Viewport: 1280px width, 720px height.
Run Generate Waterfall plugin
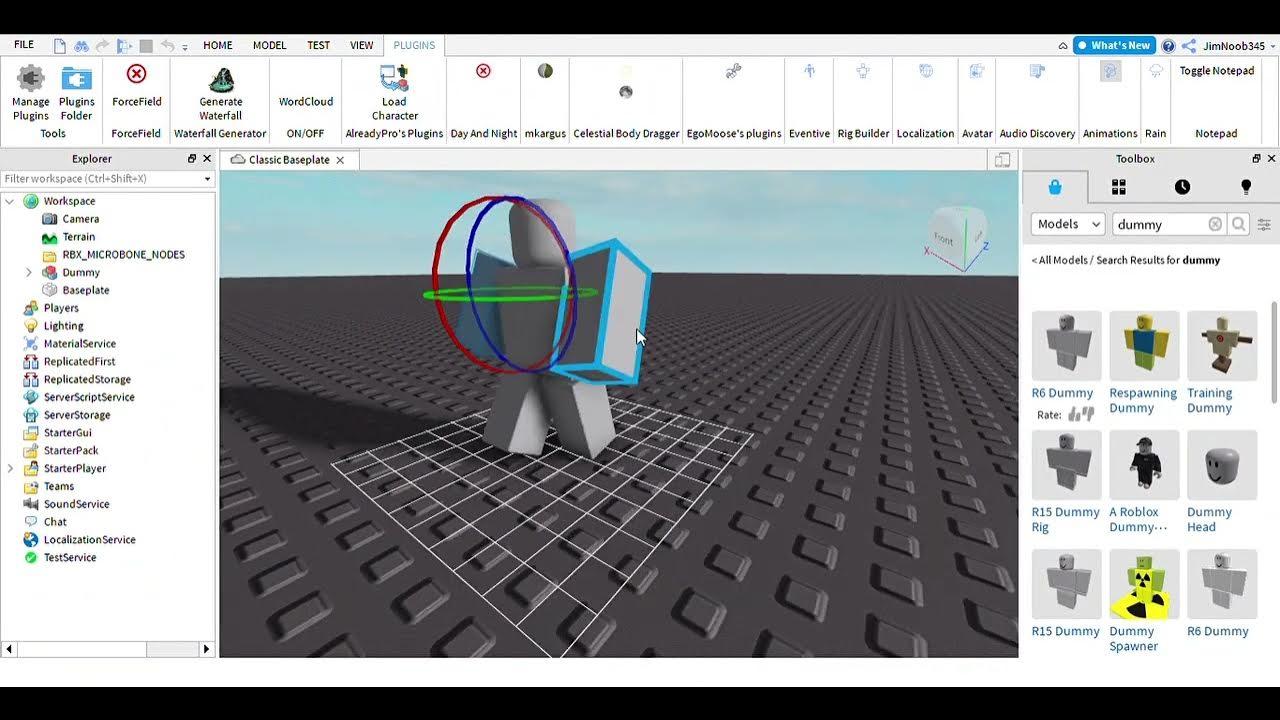click(x=221, y=92)
